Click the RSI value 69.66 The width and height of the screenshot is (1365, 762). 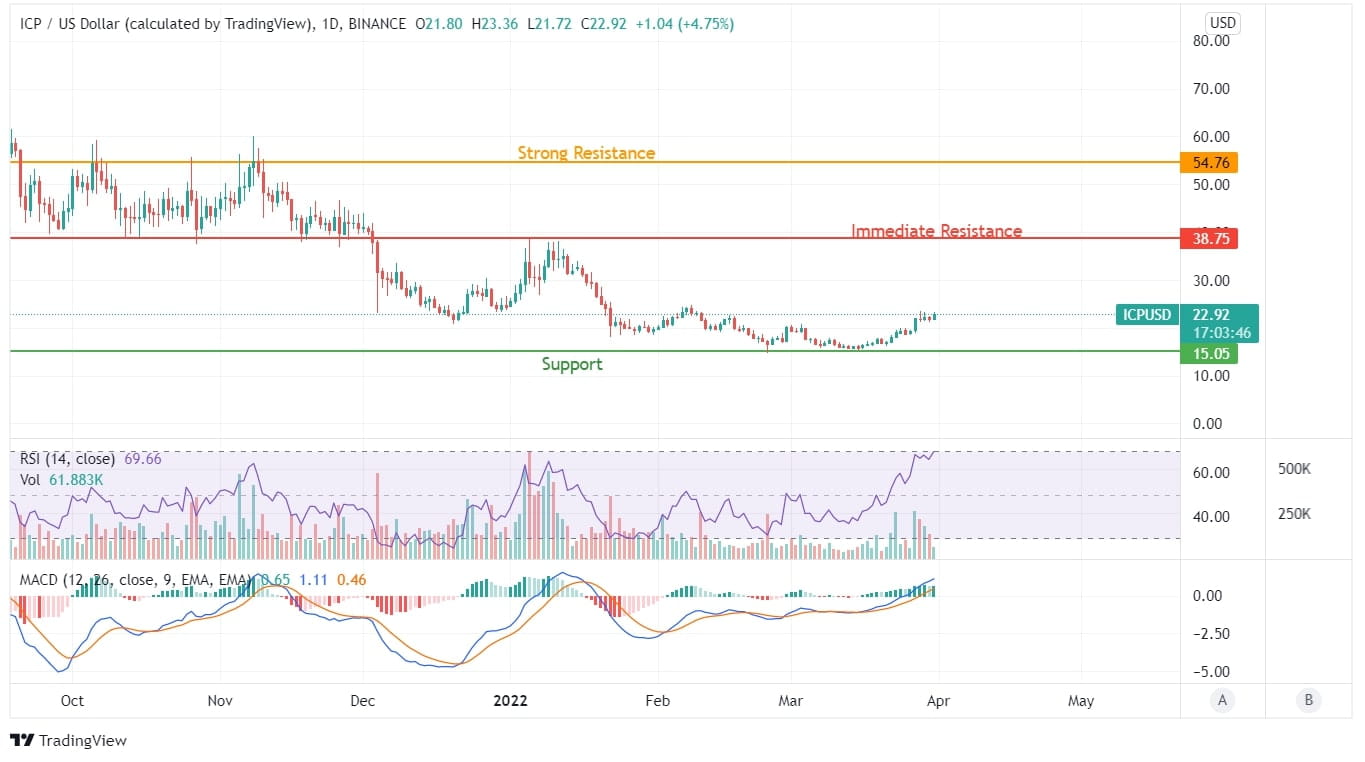142,459
